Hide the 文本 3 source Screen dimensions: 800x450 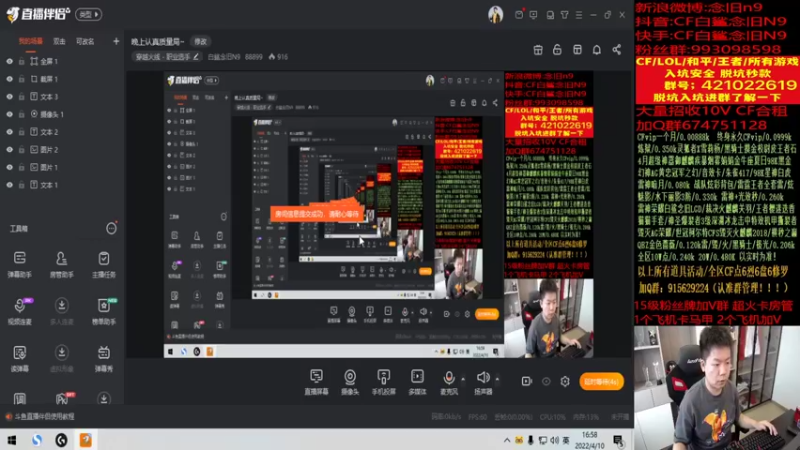[x=9, y=96]
